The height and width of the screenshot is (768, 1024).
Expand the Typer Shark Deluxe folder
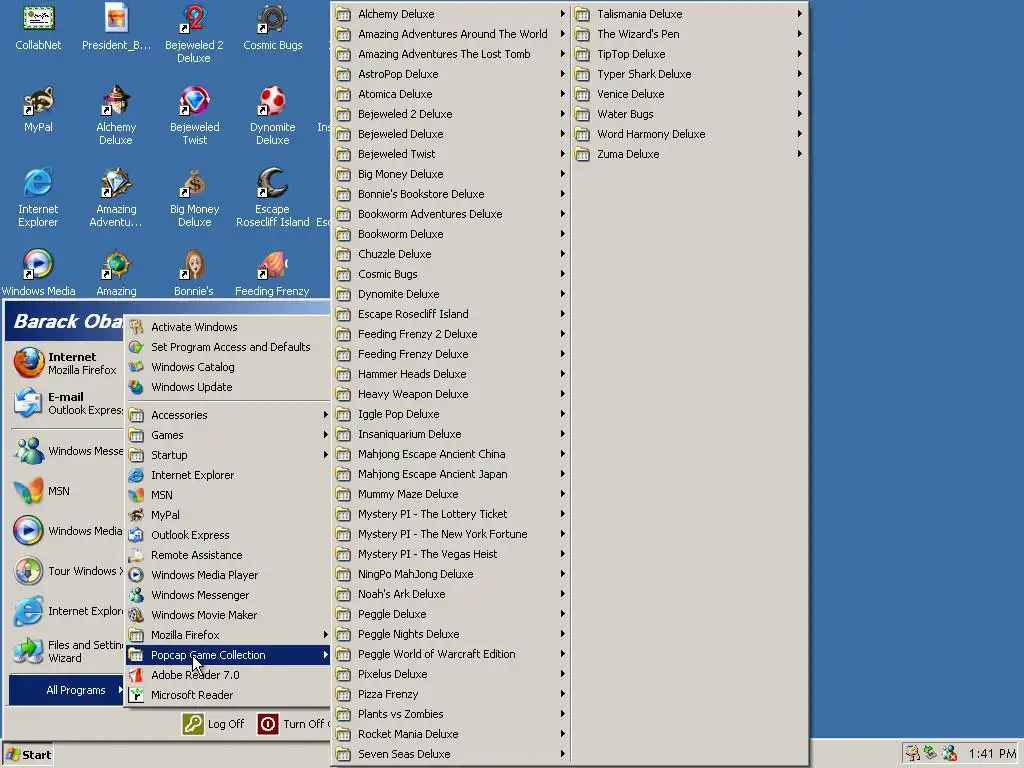tap(689, 74)
